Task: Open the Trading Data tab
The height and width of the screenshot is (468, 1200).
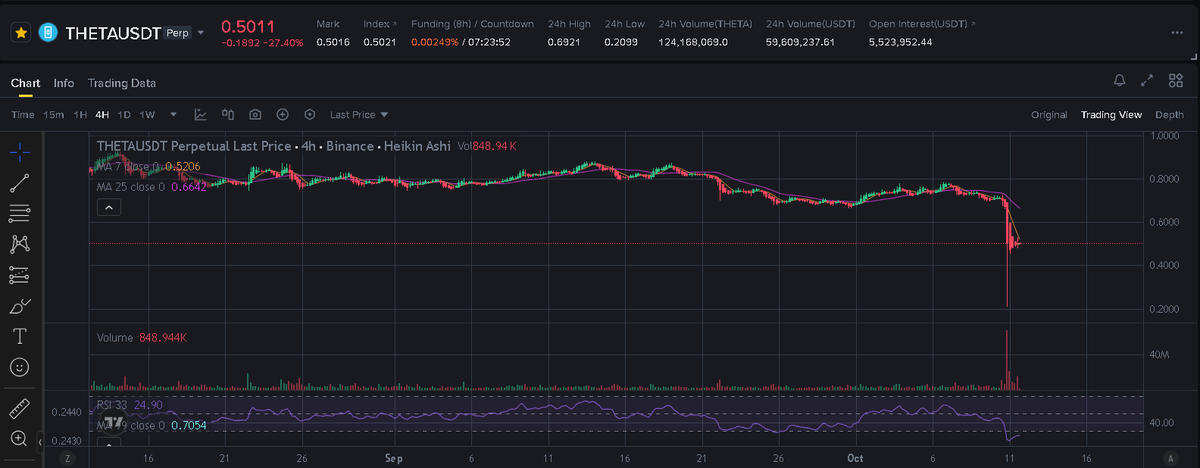Action: point(121,83)
